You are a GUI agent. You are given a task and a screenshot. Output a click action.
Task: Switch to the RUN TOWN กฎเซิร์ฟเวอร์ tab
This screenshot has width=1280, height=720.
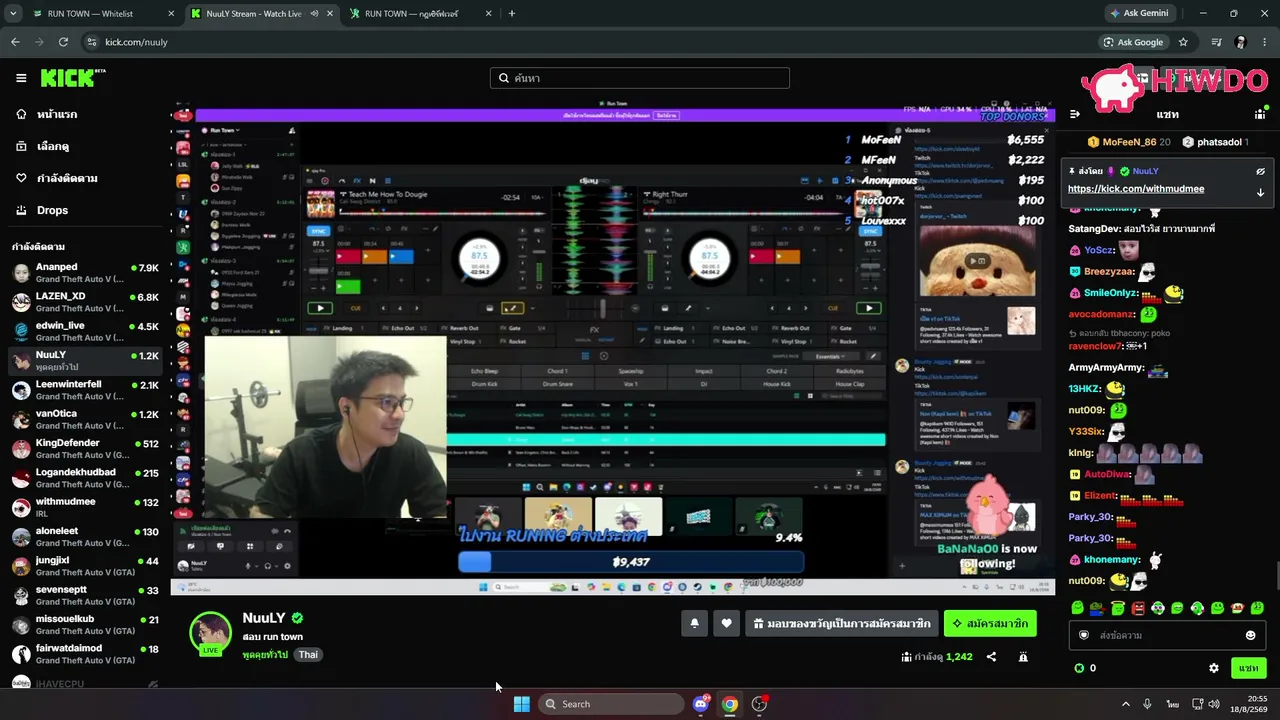(x=420, y=14)
